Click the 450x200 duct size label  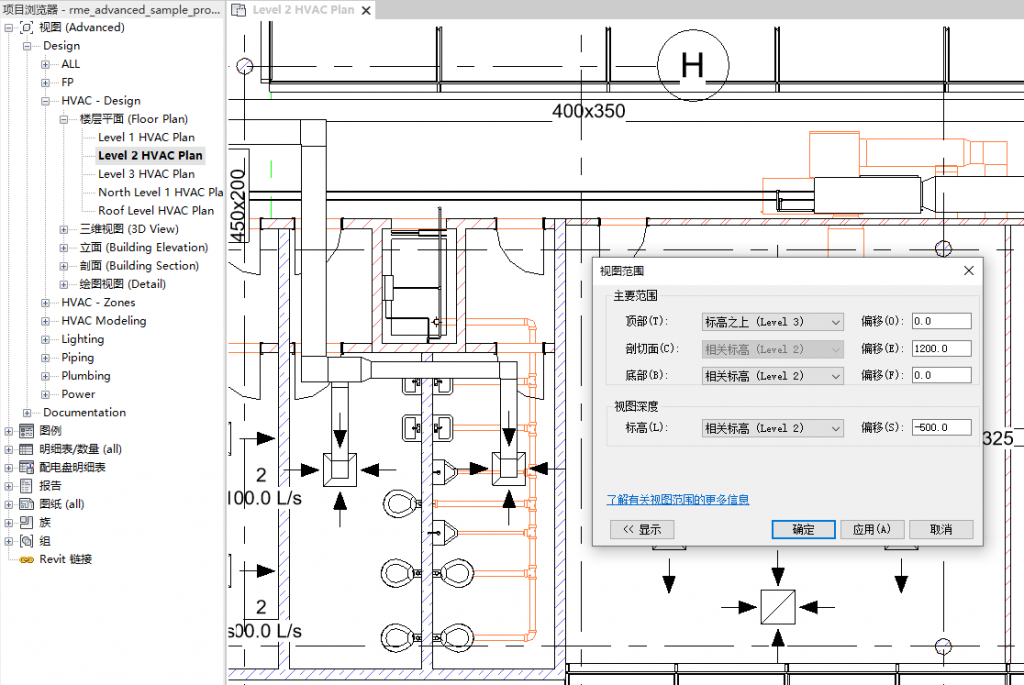[239, 205]
